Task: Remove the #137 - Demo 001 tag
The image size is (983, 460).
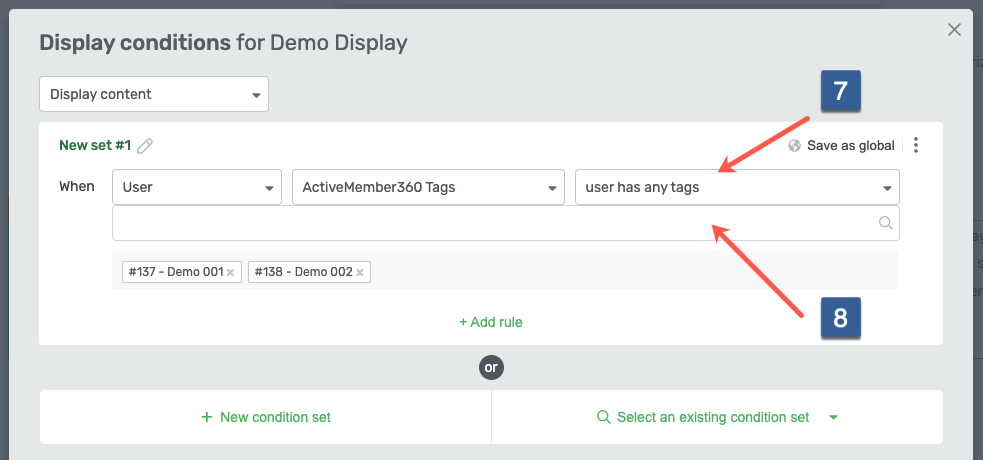Action: point(230,273)
